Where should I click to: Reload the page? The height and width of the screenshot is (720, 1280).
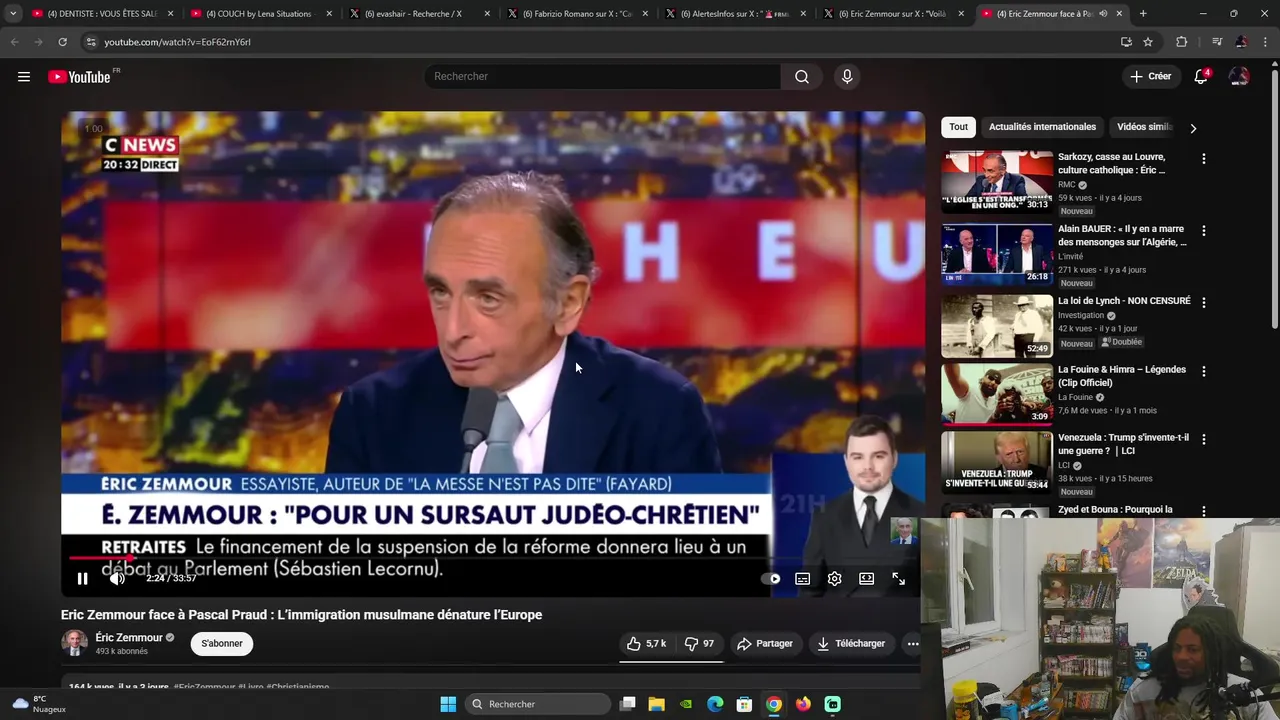coord(62,42)
